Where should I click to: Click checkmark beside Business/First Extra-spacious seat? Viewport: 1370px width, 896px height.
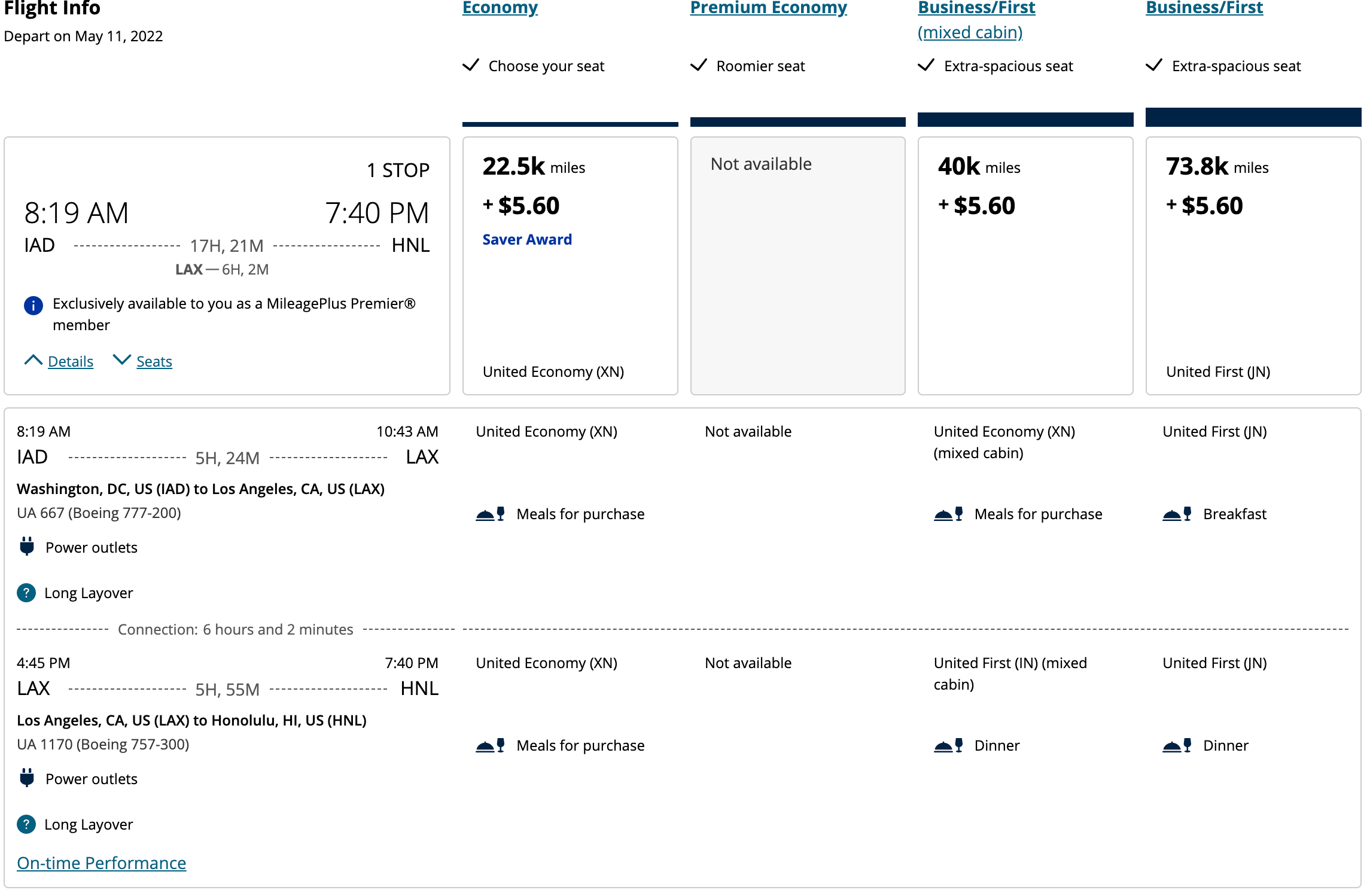pos(1154,65)
